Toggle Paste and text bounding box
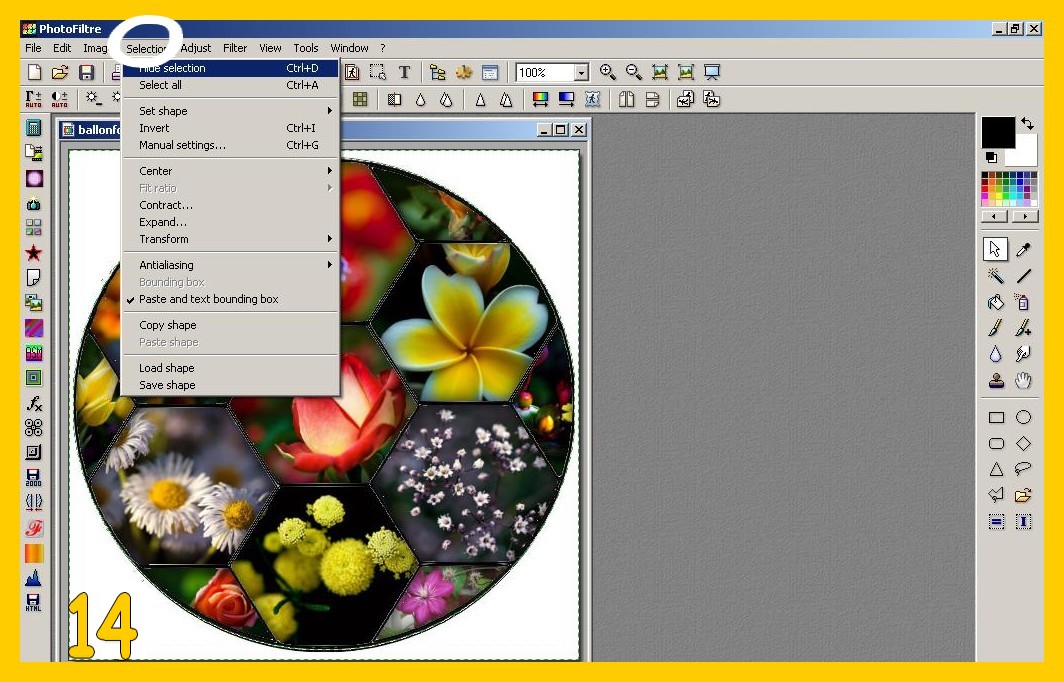The image size is (1064, 682). 208,299
